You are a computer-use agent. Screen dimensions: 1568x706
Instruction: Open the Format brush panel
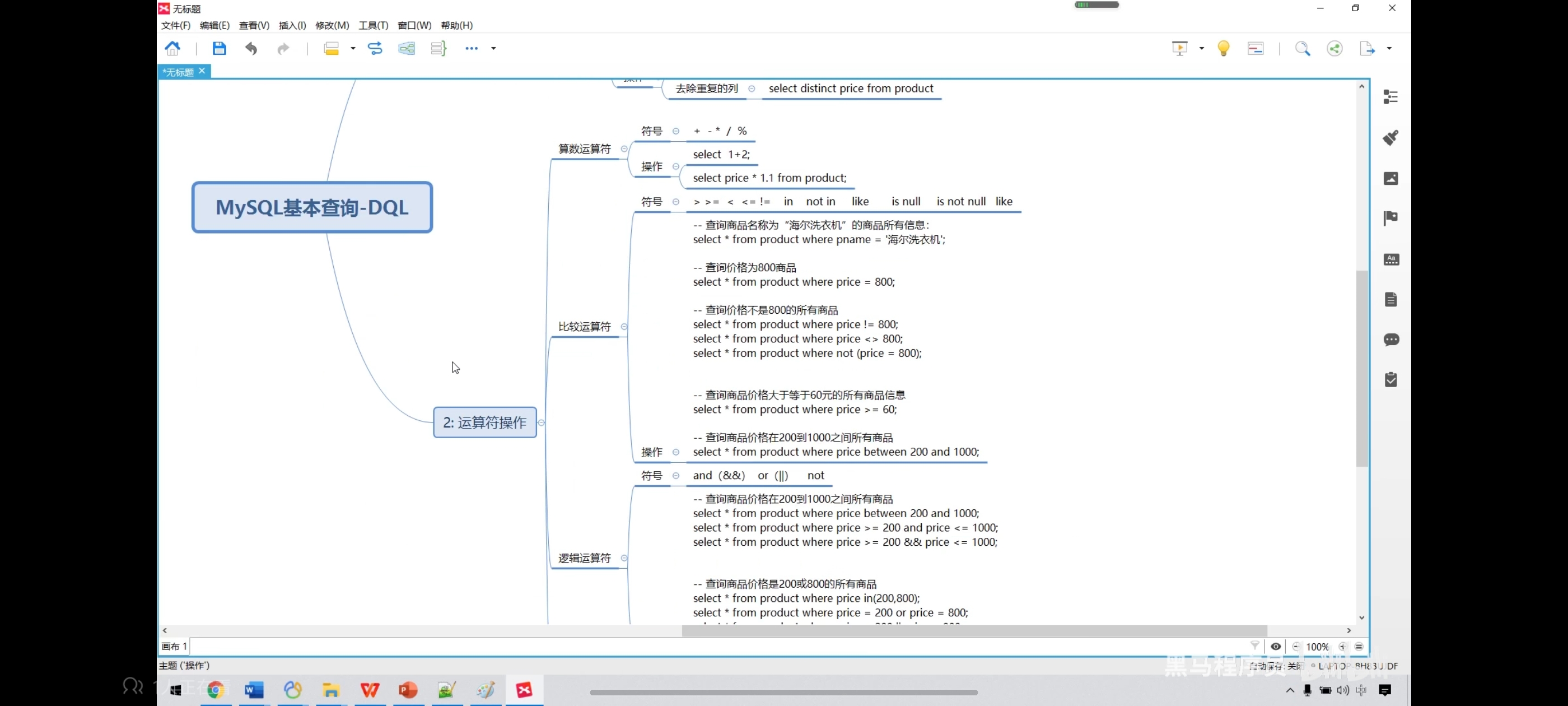[x=1390, y=138]
